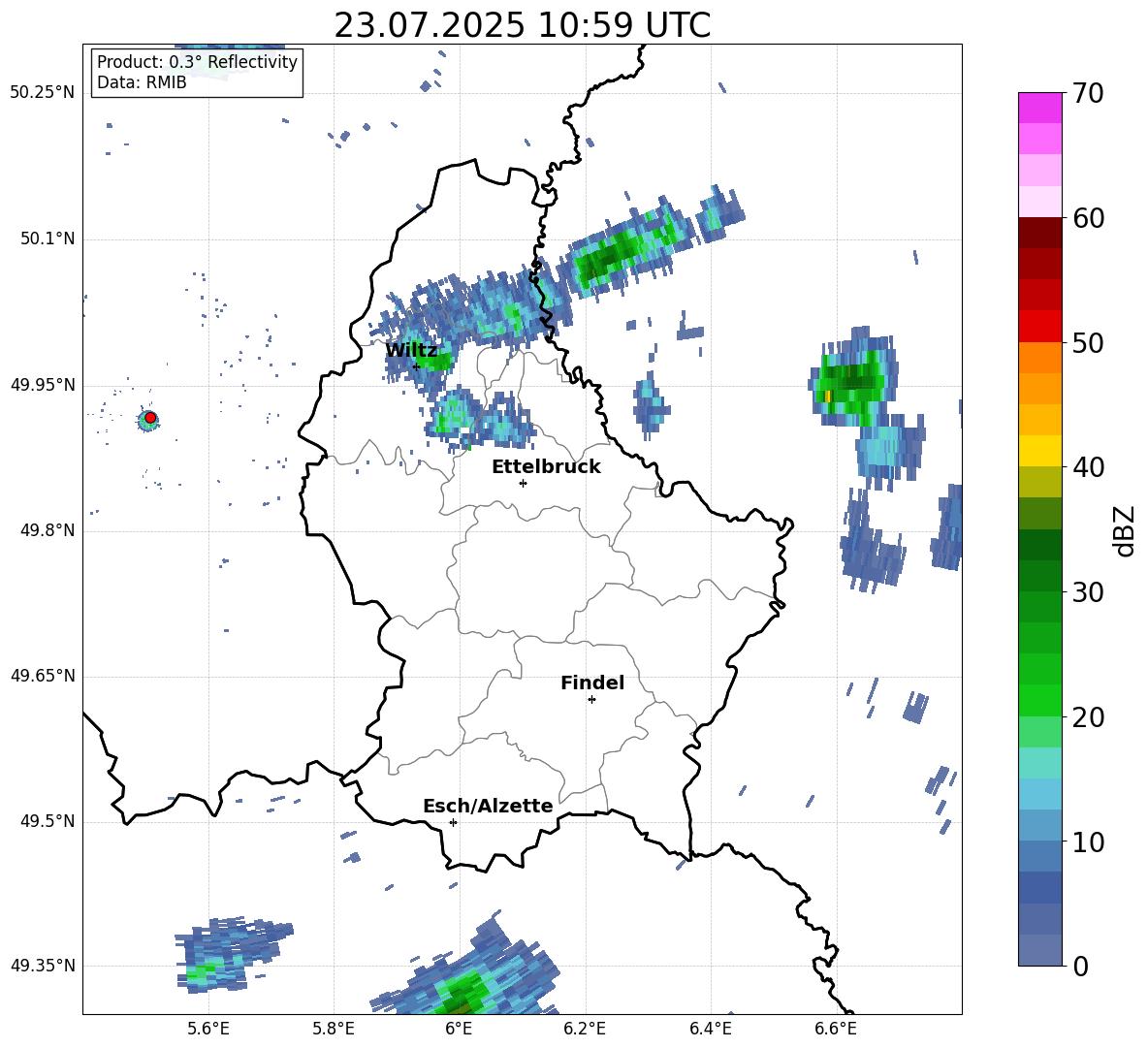This screenshot has width=1148, height=1048.
Task: Click the 49.35°N latitude label
Action: click(43, 966)
